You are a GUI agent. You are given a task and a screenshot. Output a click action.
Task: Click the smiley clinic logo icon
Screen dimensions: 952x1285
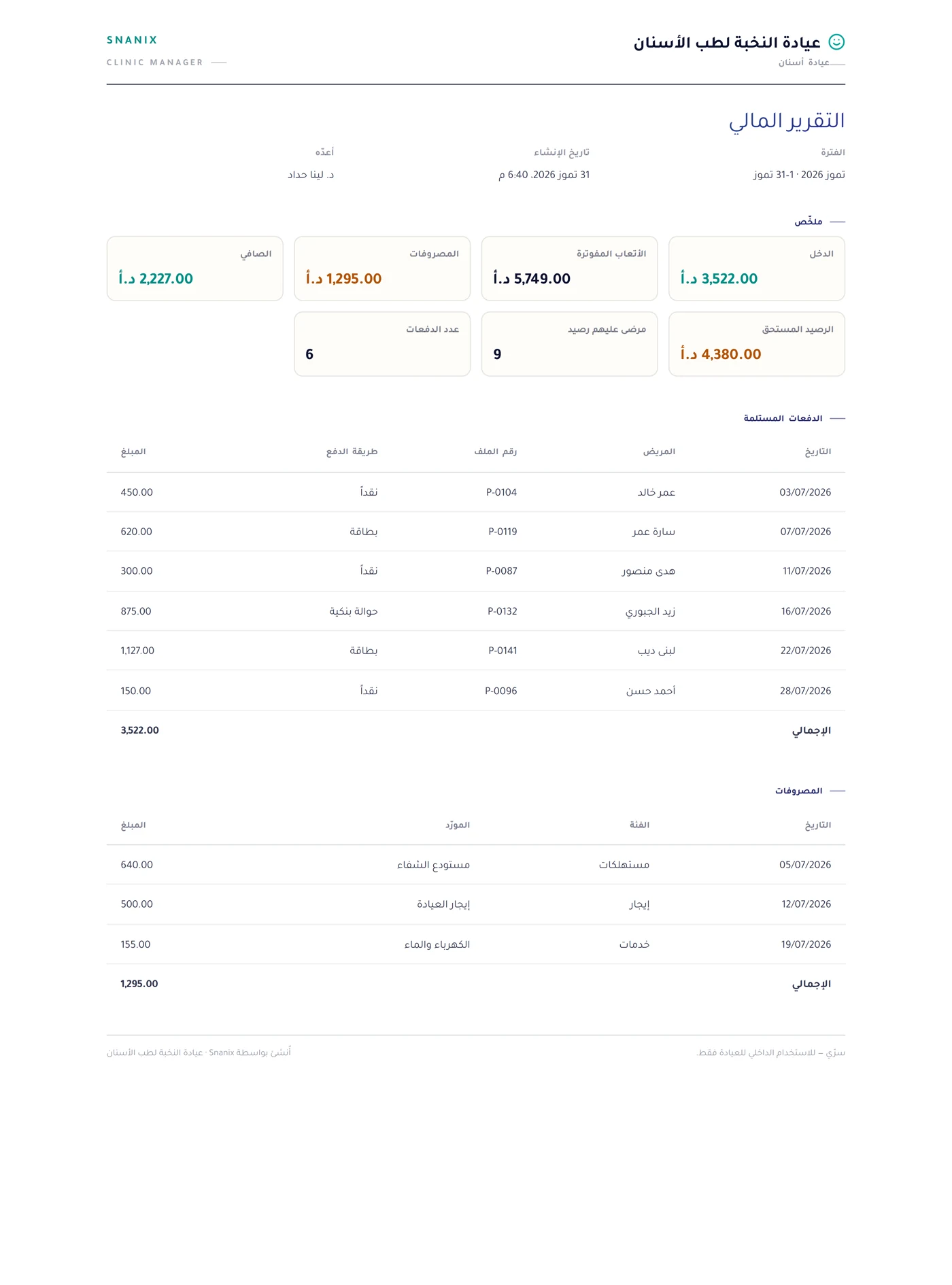tap(836, 42)
